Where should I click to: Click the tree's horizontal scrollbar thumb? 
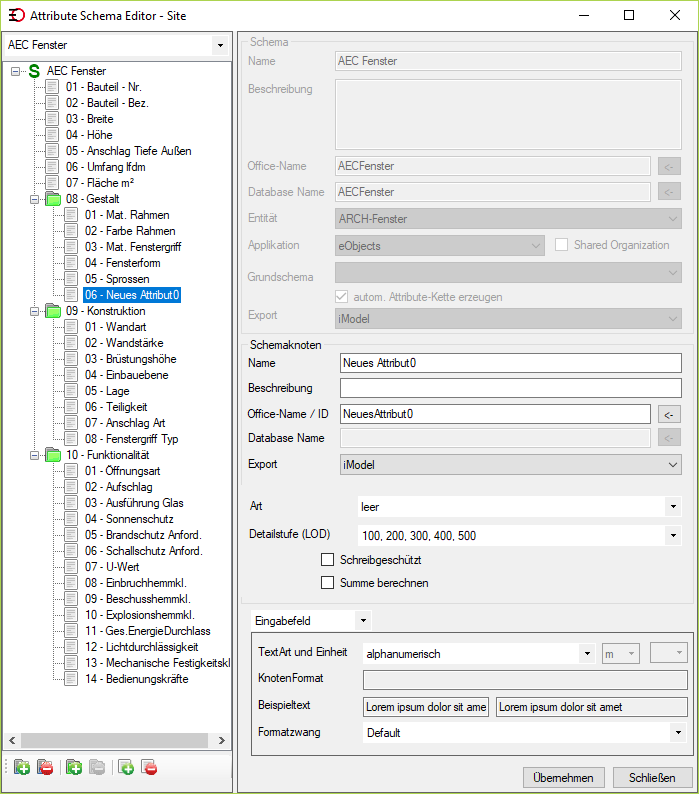click(114, 740)
